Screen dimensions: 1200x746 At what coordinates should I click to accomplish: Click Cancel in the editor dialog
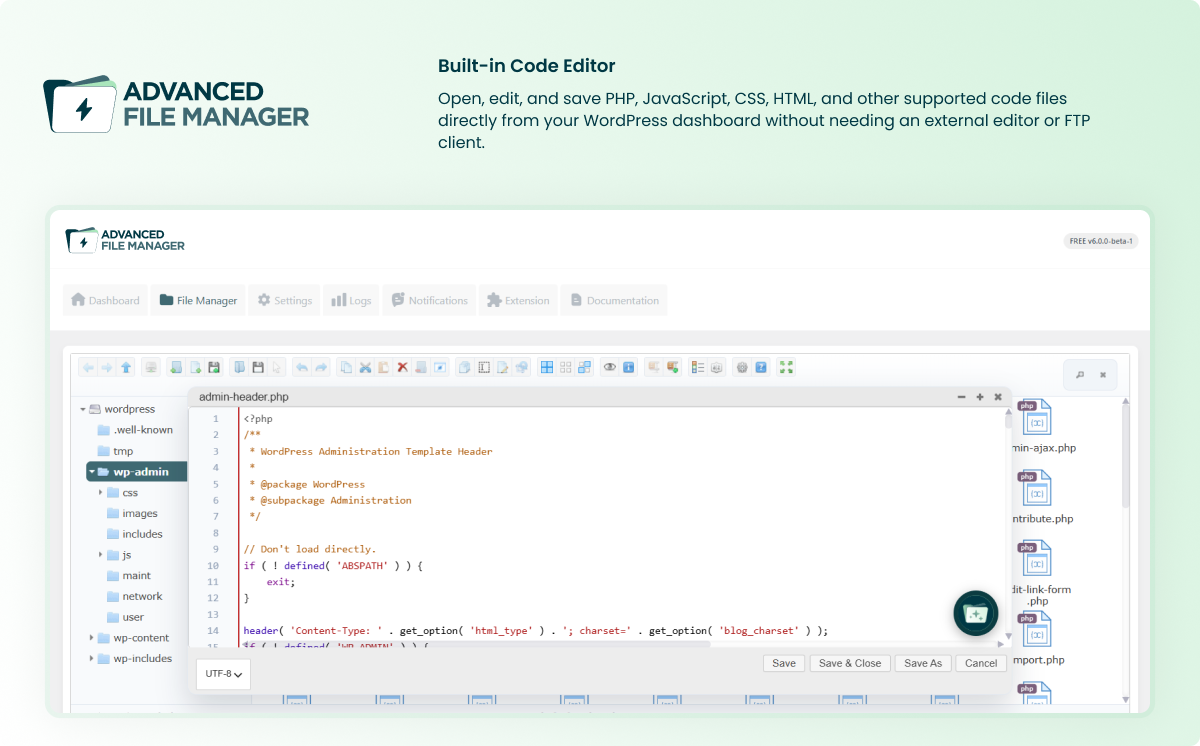pos(981,663)
